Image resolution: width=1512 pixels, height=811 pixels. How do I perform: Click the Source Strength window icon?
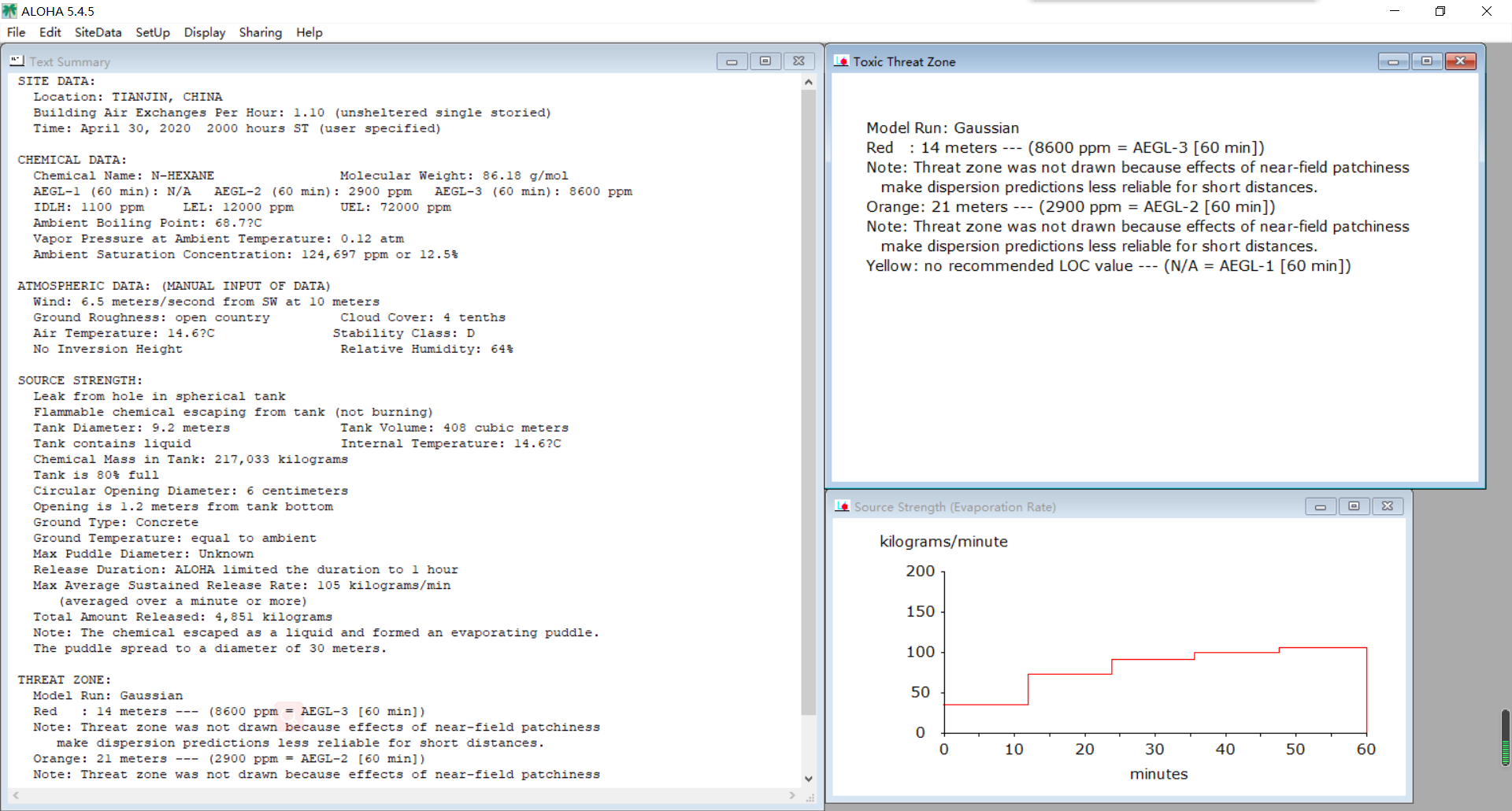(842, 506)
